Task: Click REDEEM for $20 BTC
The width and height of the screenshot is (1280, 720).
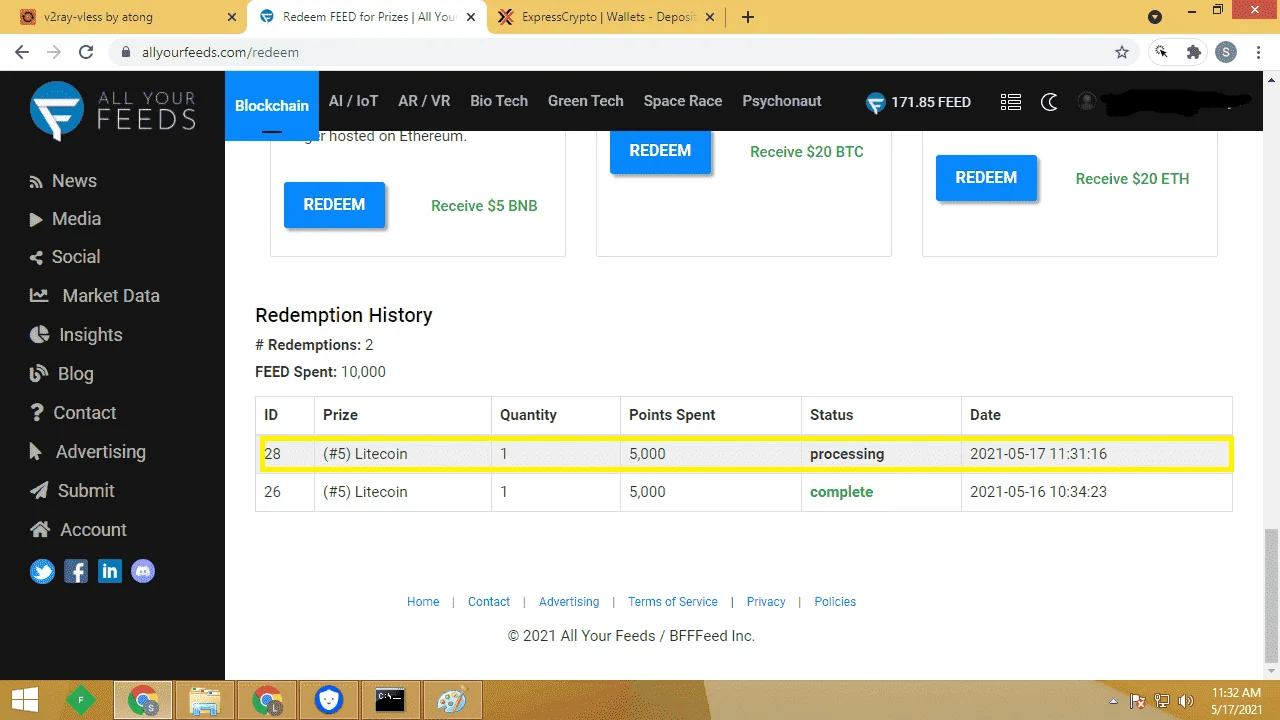Action: coord(660,151)
